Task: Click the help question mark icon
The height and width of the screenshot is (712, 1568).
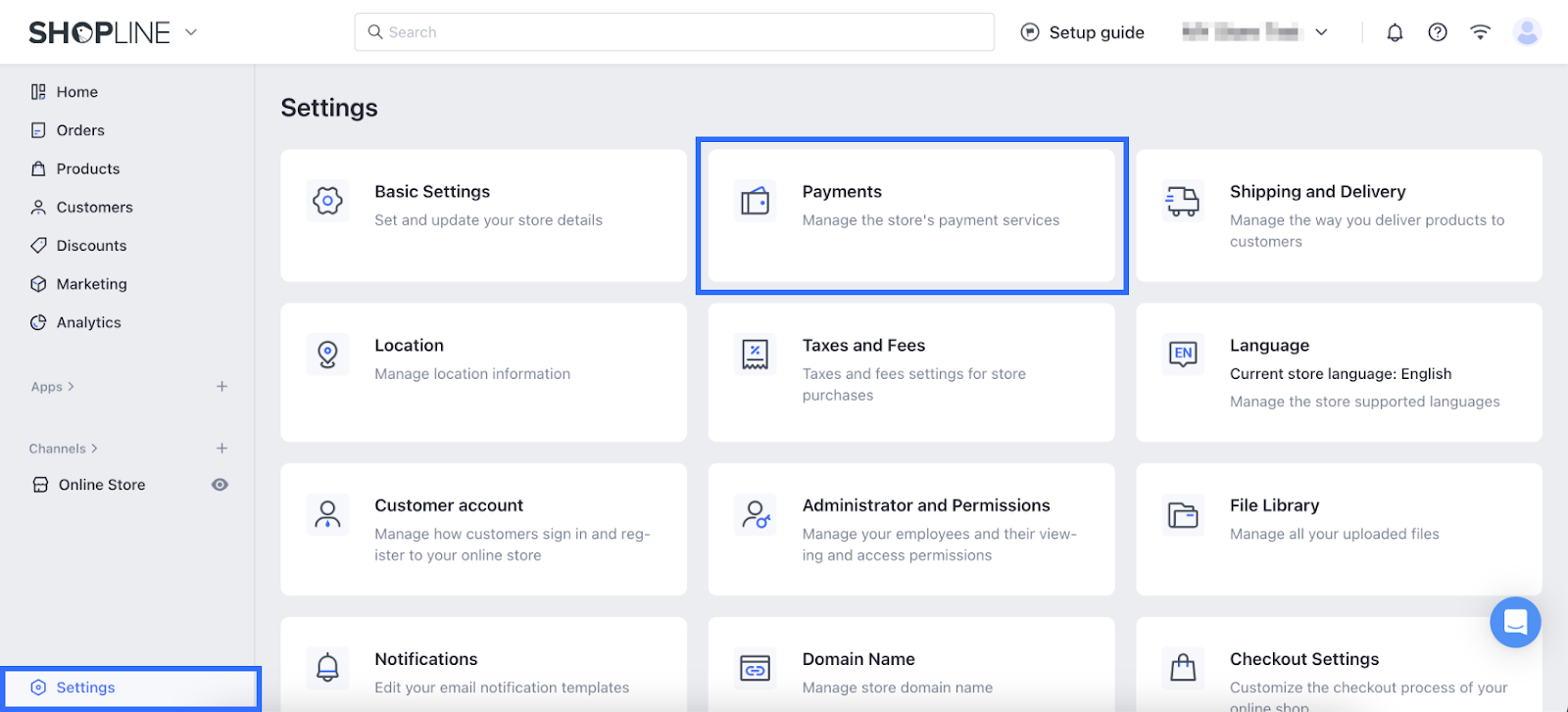Action: click(1438, 32)
